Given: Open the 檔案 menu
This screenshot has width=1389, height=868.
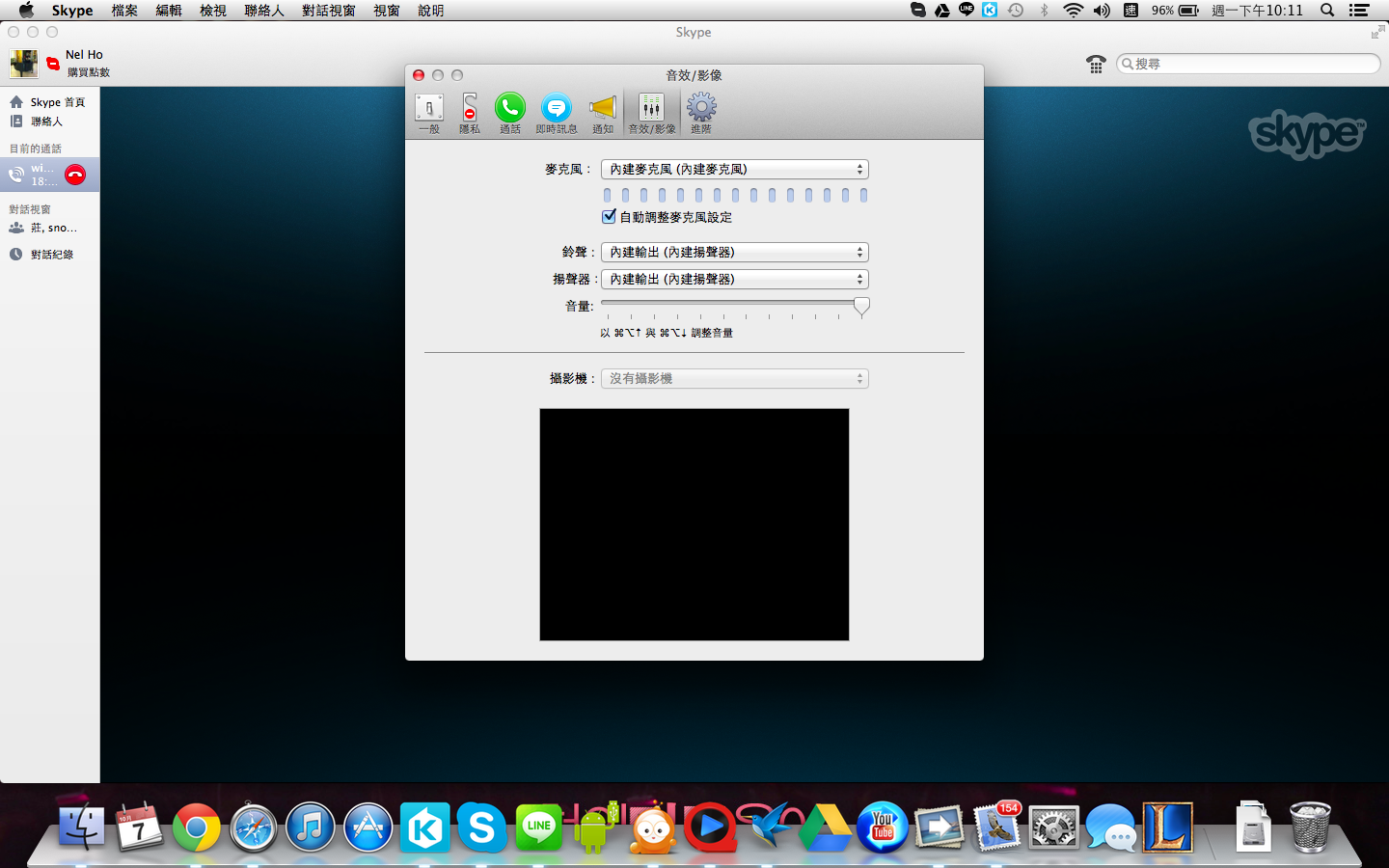Looking at the screenshot, I should click(x=124, y=11).
